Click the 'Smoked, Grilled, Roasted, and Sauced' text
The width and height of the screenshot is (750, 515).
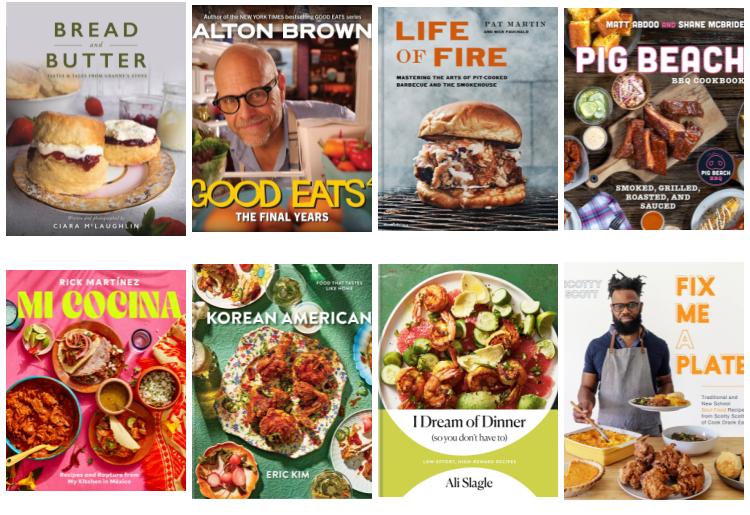657,197
